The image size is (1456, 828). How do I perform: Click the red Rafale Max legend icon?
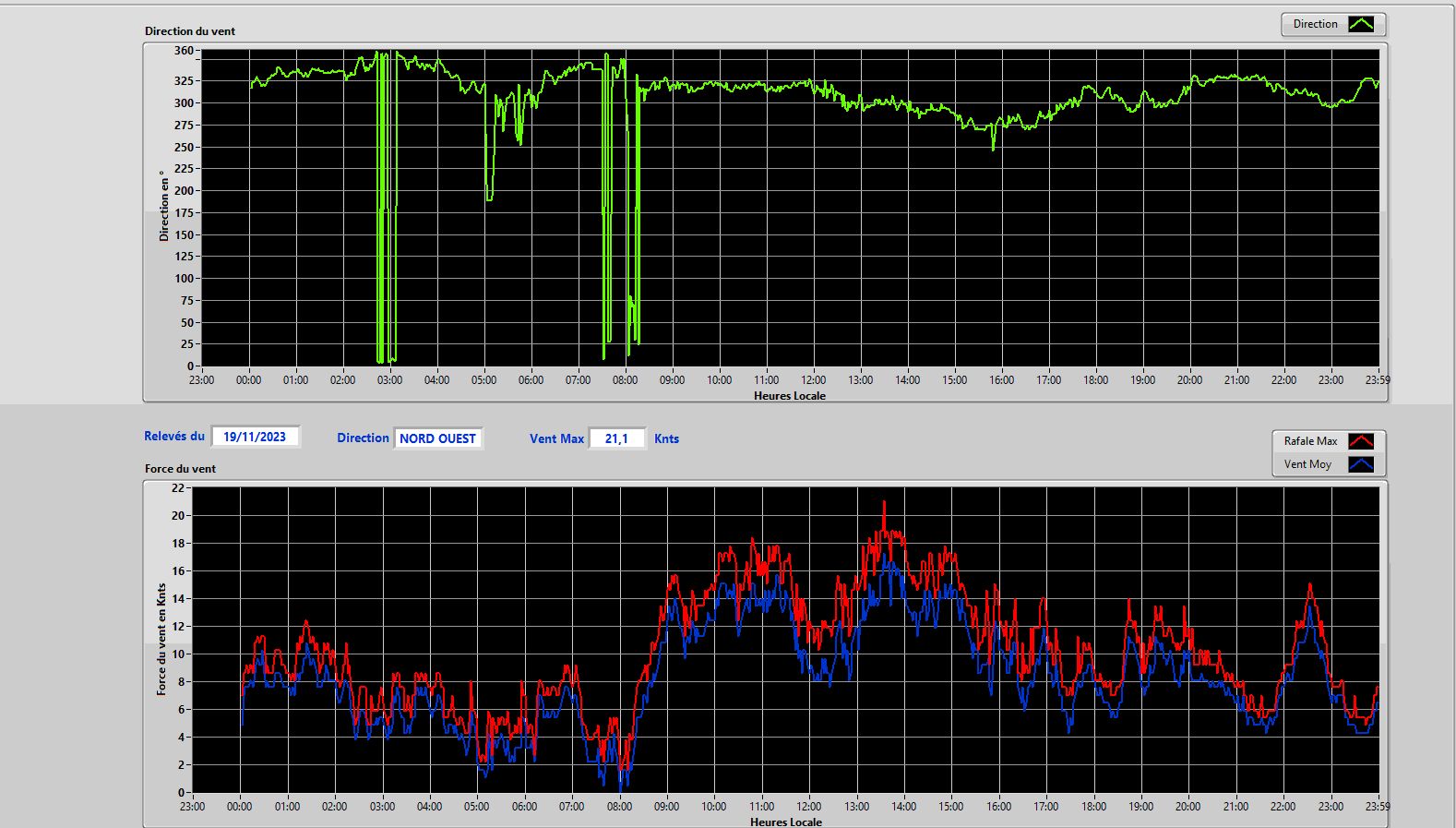pyautogui.click(x=1361, y=441)
